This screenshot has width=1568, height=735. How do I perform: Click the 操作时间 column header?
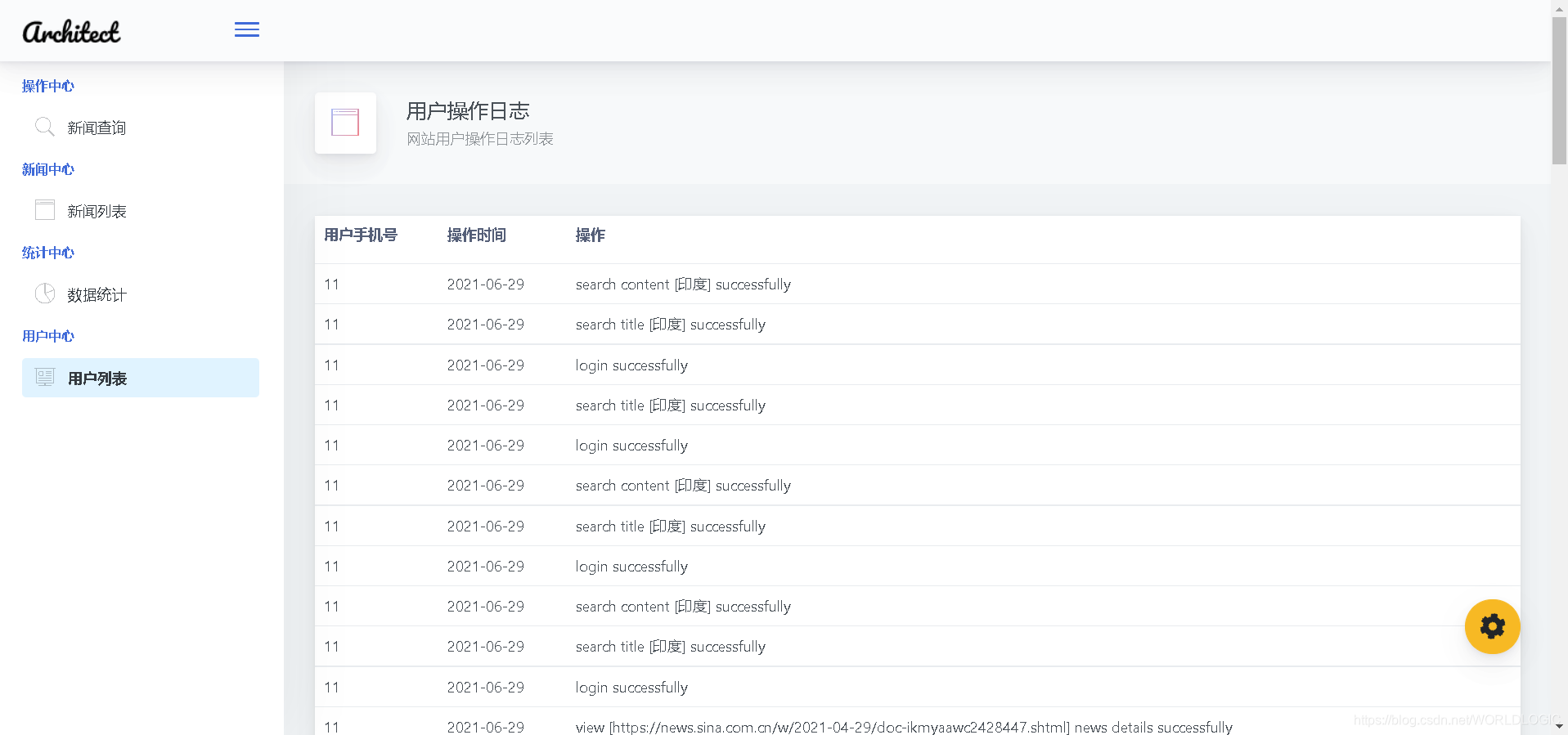[x=477, y=235]
